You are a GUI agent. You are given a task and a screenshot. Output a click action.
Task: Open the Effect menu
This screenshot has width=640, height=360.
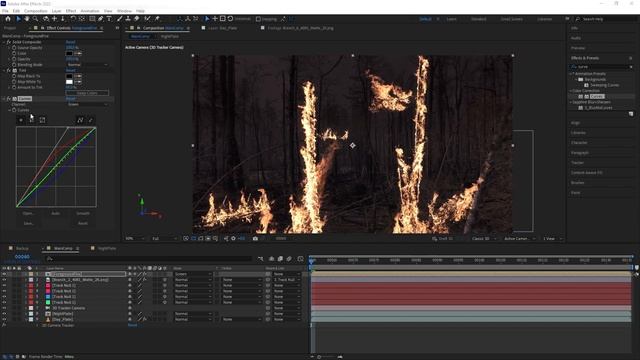pyautogui.click(x=71, y=11)
